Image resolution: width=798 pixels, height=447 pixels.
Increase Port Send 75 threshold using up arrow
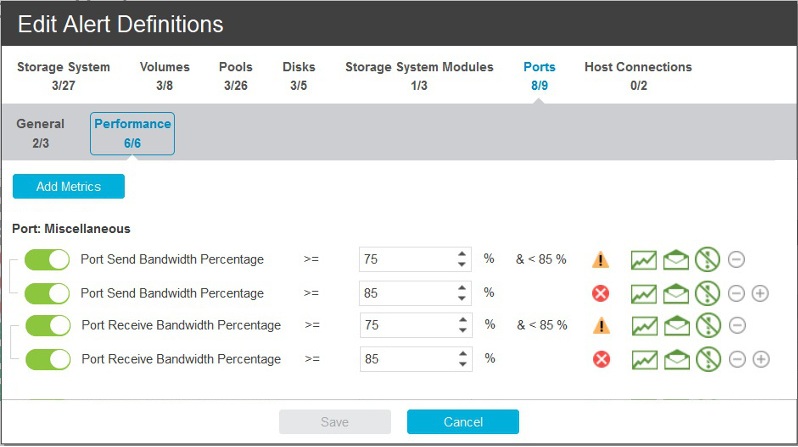[462, 254]
